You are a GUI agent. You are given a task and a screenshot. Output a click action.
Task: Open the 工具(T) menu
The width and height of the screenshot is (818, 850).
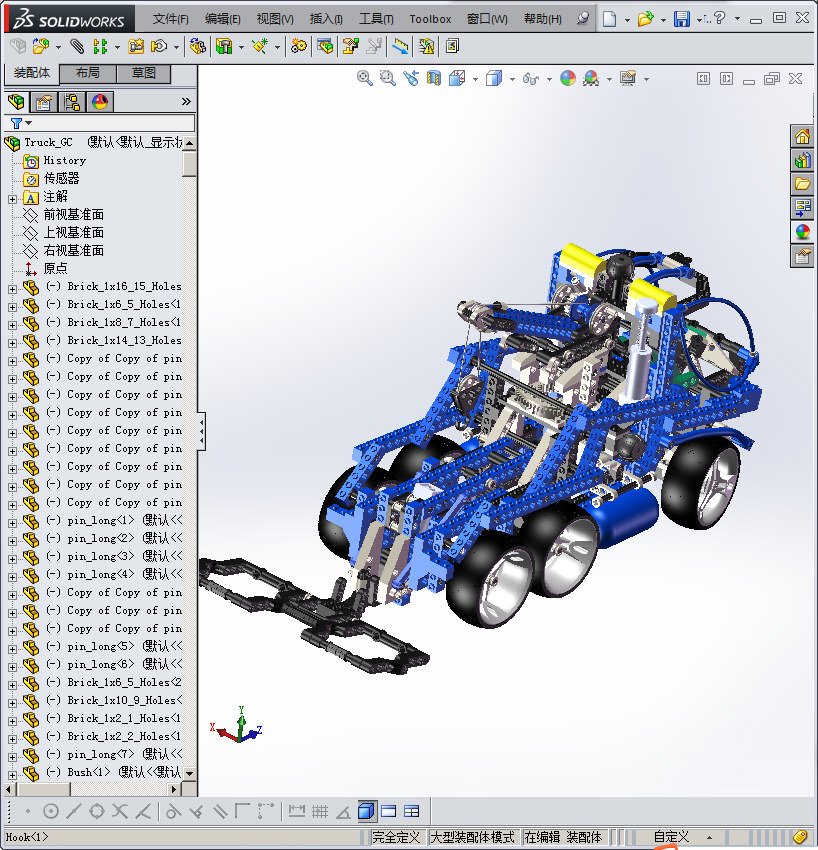376,19
